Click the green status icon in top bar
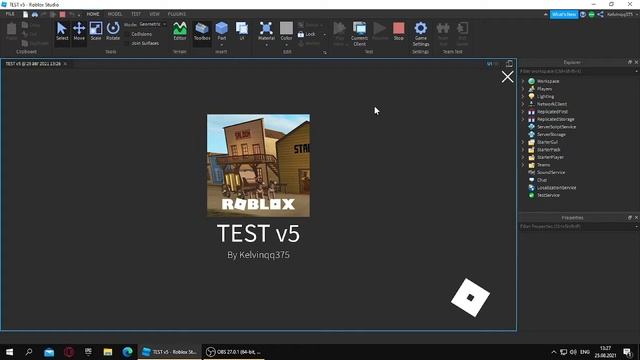The height and width of the screenshot is (360, 640). click(x=591, y=14)
